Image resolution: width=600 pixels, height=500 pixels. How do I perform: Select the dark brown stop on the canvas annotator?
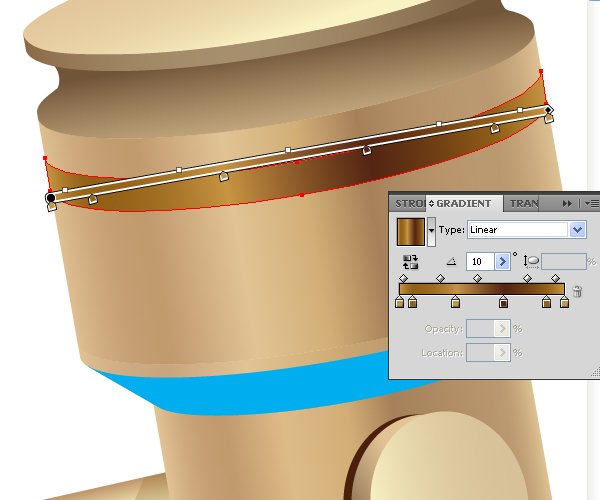367,150
